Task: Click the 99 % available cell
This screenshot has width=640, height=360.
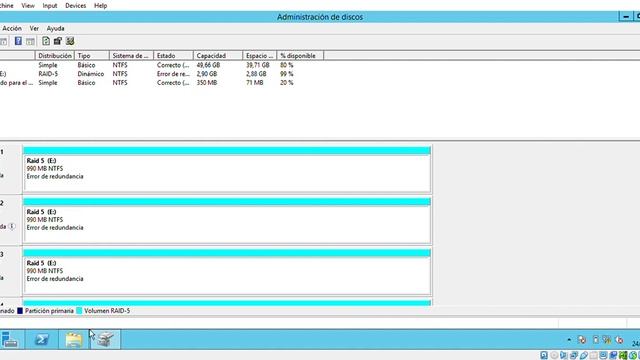Action: tap(287, 74)
